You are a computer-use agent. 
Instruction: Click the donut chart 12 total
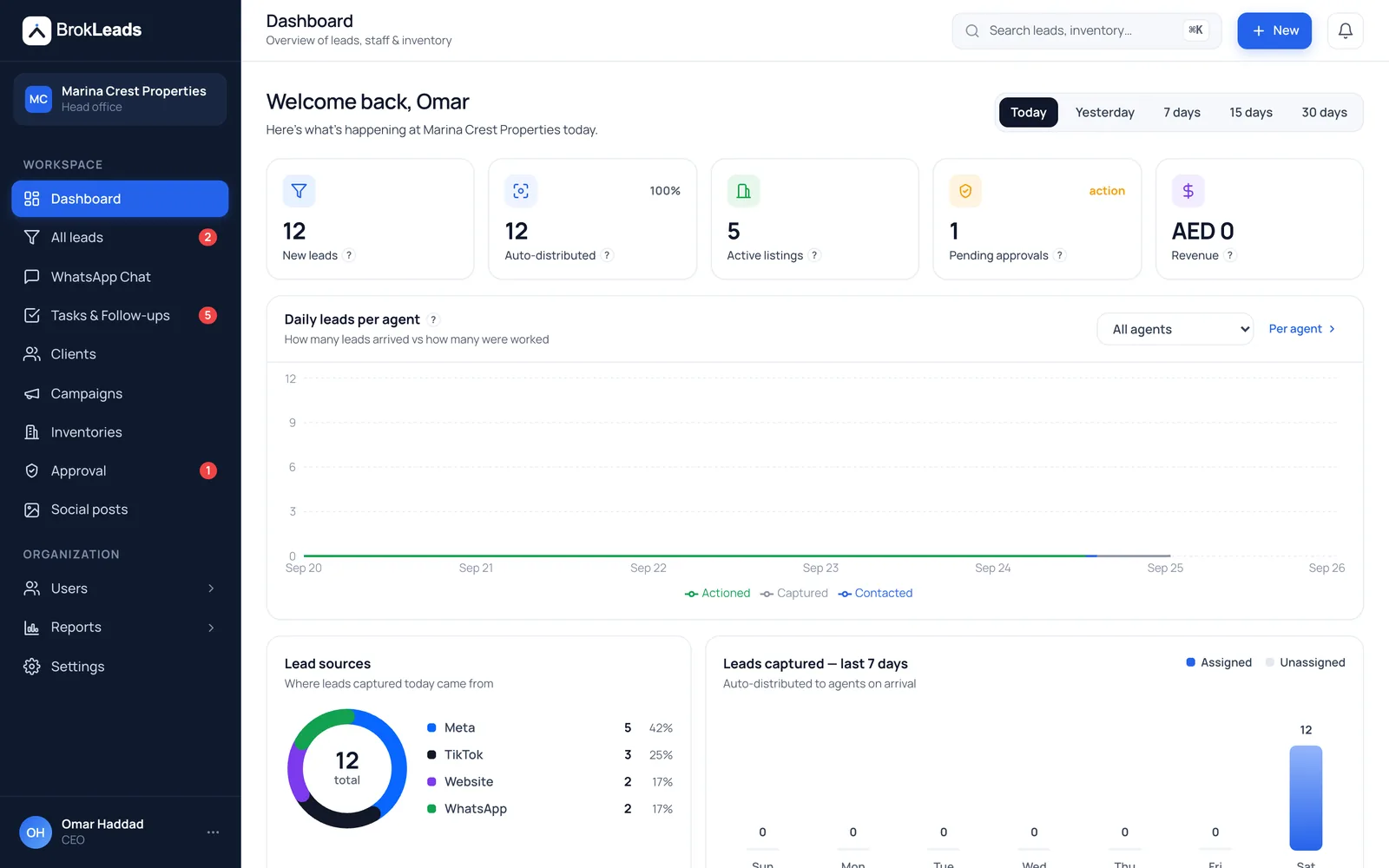347,768
